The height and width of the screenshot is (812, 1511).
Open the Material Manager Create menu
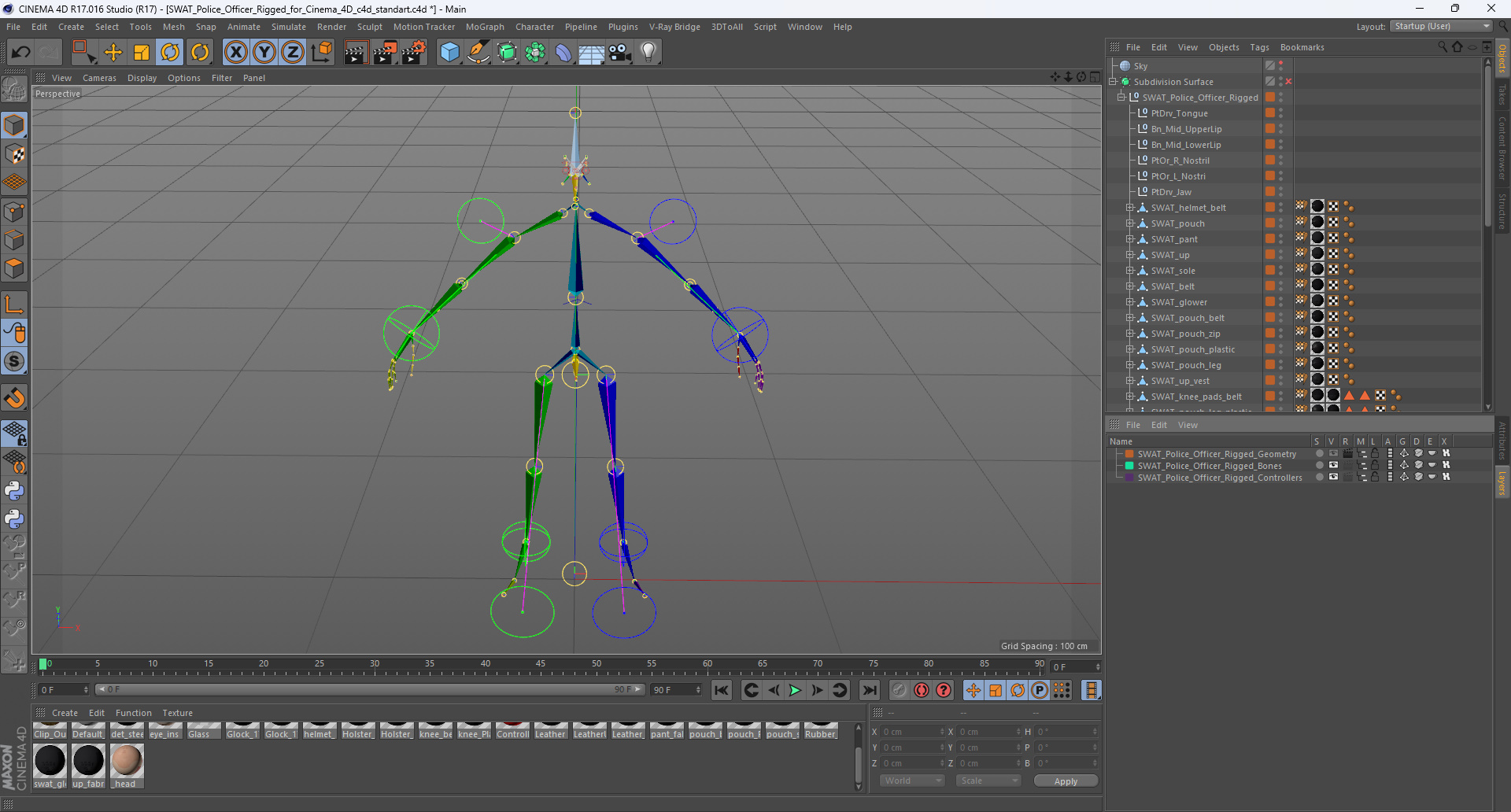click(65, 713)
